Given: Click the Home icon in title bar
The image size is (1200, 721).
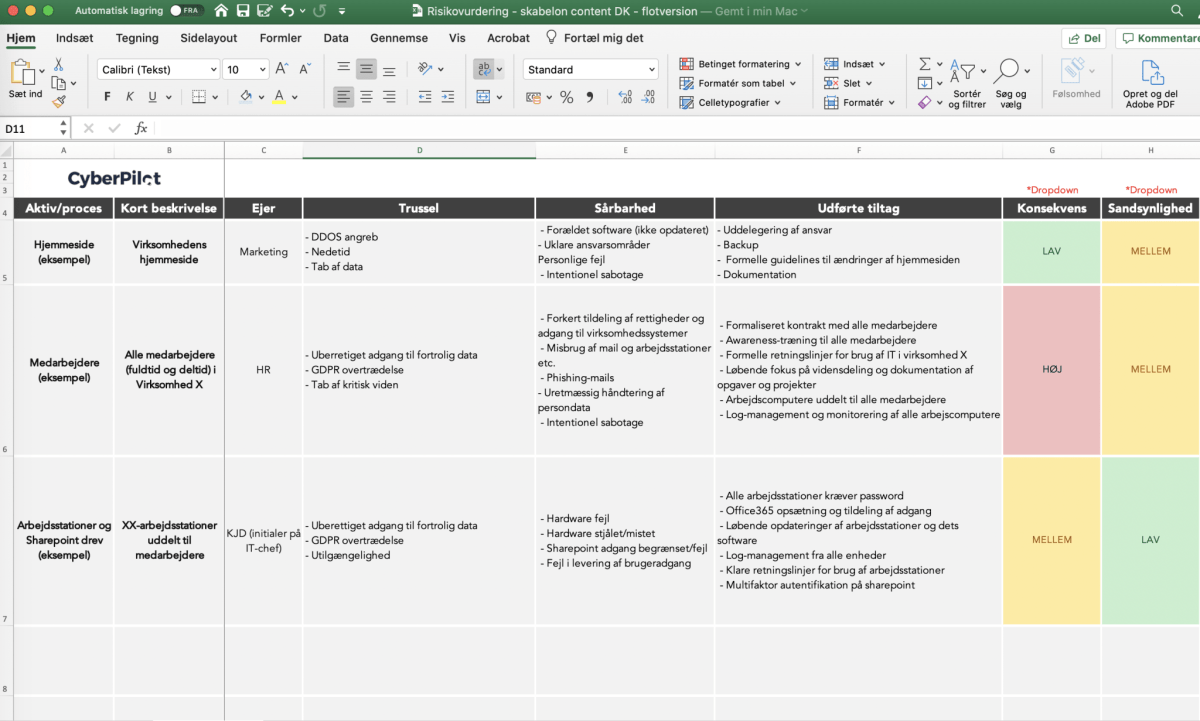Looking at the screenshot, I should point(222,10).
